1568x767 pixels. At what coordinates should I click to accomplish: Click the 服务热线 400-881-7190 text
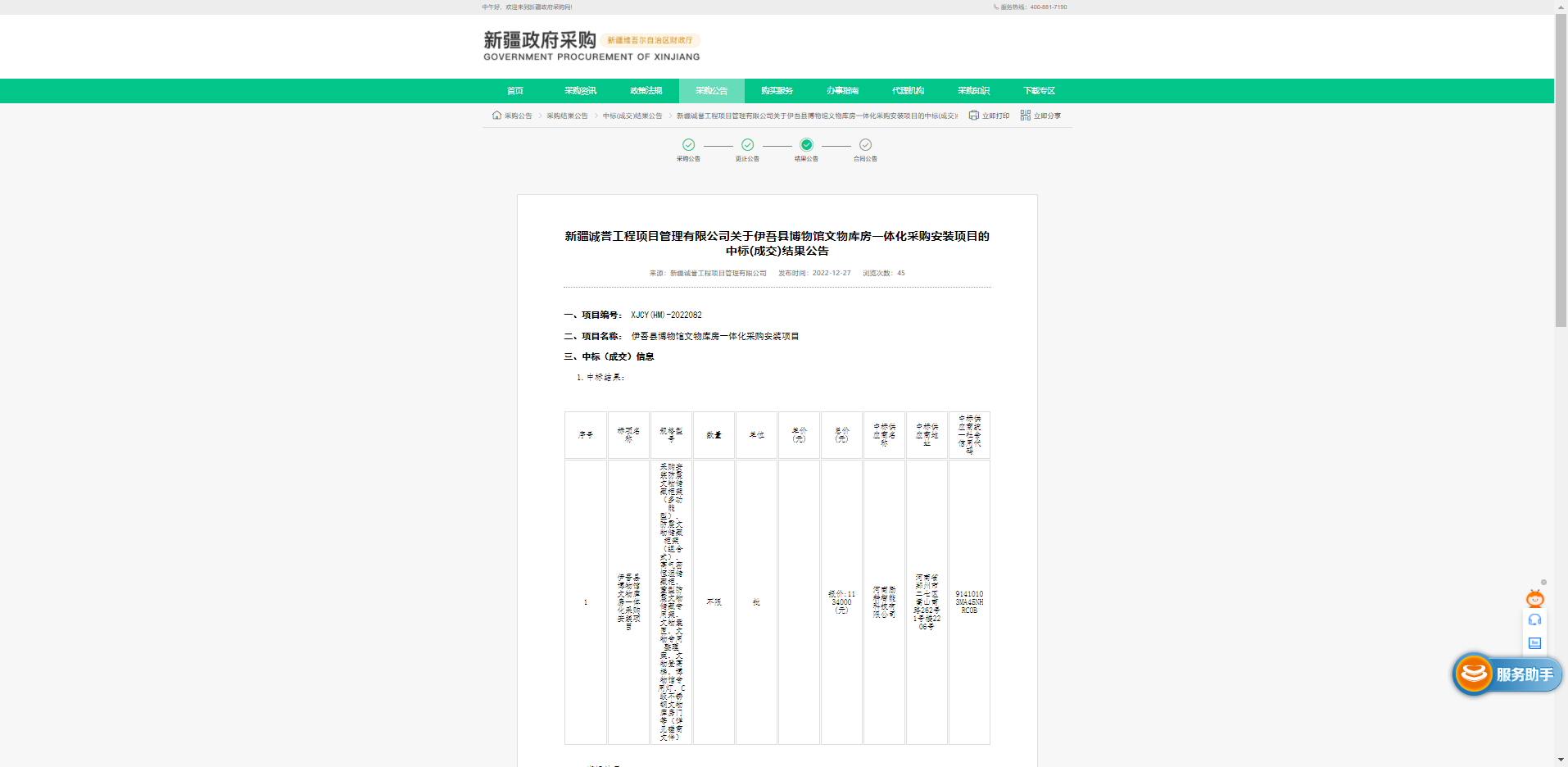tap(1034, 7)
